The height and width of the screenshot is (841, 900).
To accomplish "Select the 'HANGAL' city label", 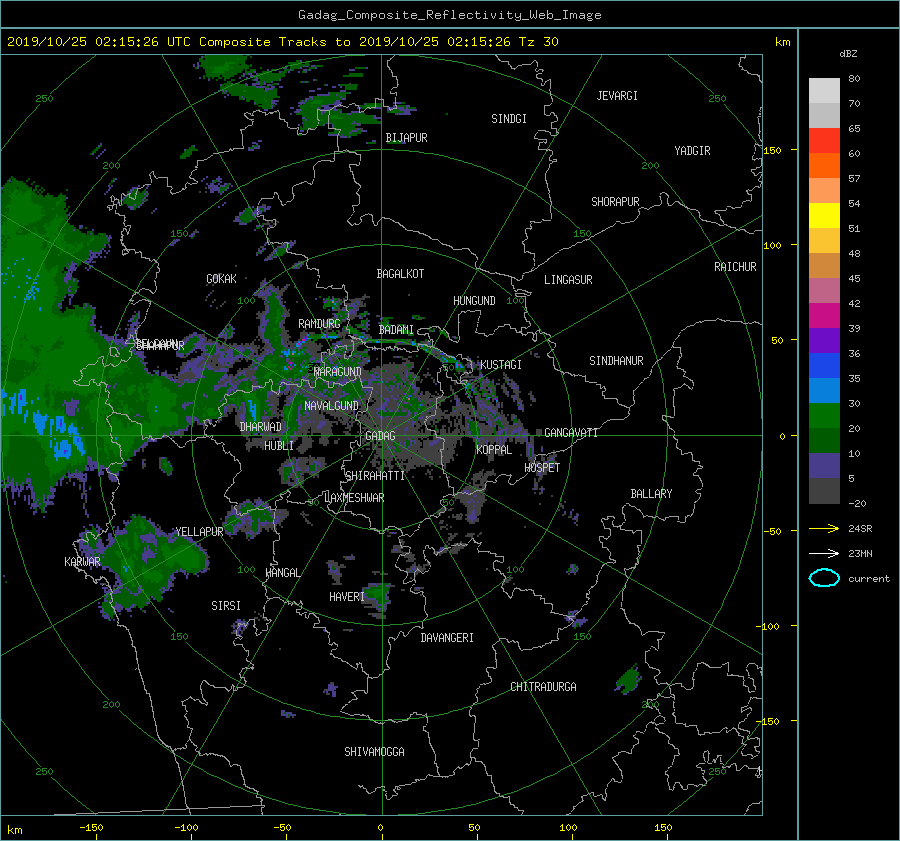I will [283, 573].
